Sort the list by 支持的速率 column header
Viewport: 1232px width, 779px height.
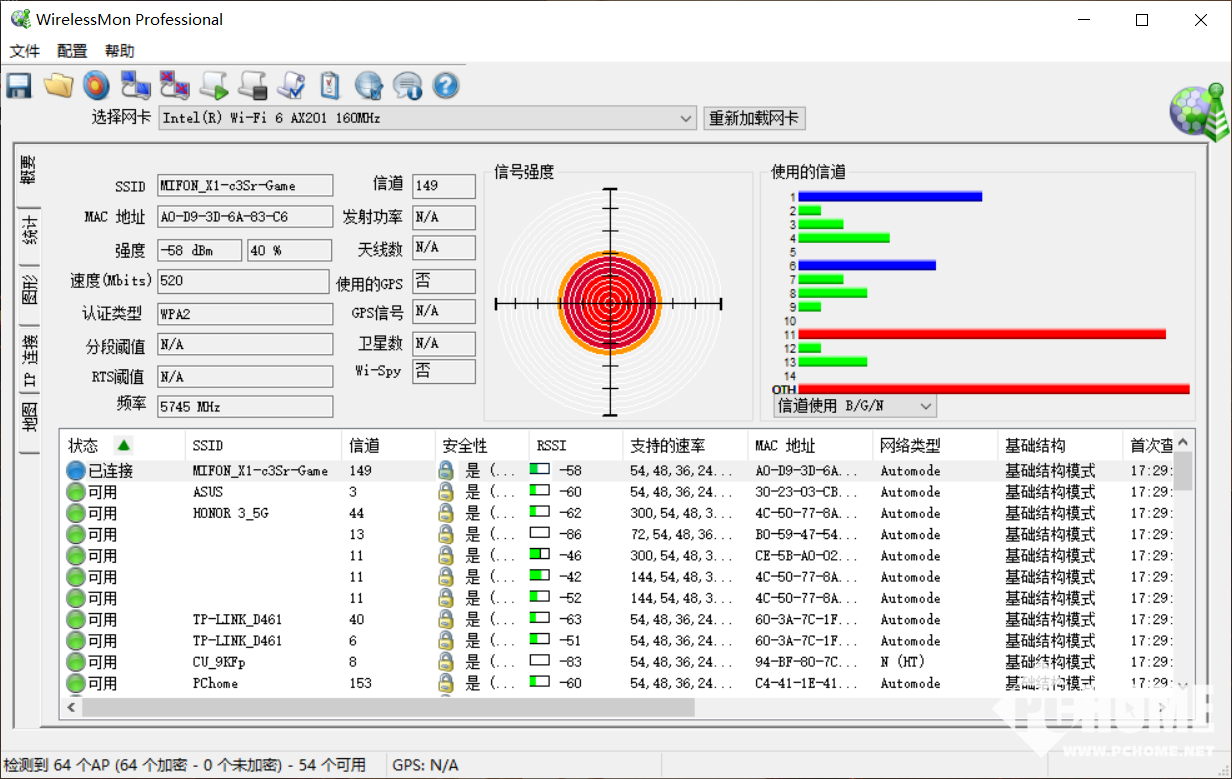[x=684, y=445]
